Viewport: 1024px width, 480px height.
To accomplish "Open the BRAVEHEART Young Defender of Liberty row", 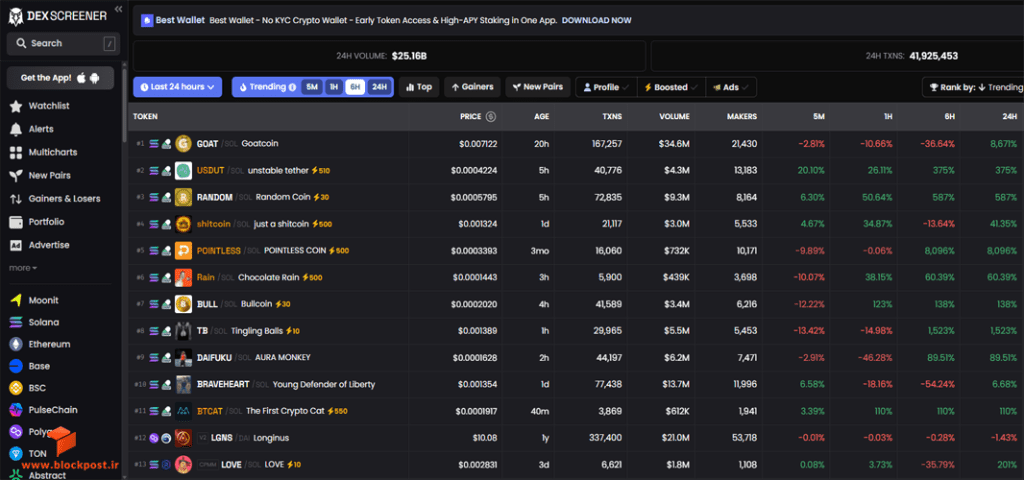I will pyautogui.click(x=576, y=384).
